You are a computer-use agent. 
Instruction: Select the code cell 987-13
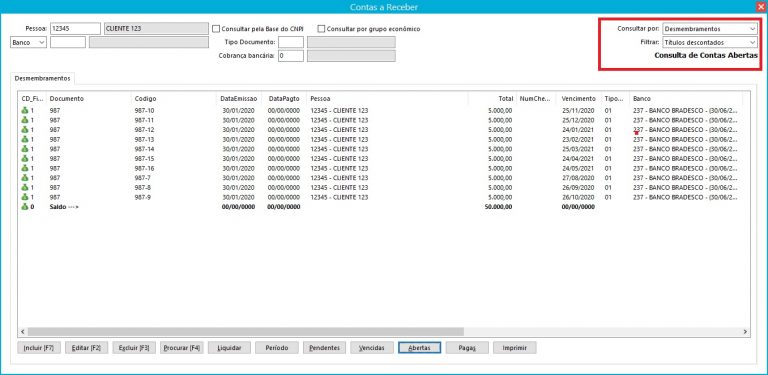tap(144, 140)
